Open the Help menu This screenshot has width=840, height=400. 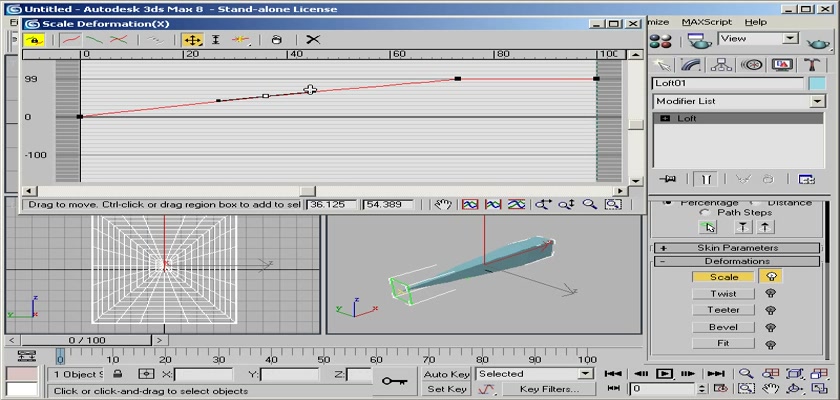point(756,22)
